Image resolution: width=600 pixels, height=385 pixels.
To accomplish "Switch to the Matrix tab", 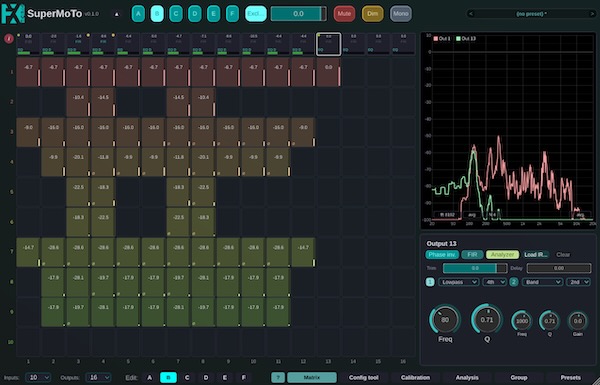I will point(312,377).
